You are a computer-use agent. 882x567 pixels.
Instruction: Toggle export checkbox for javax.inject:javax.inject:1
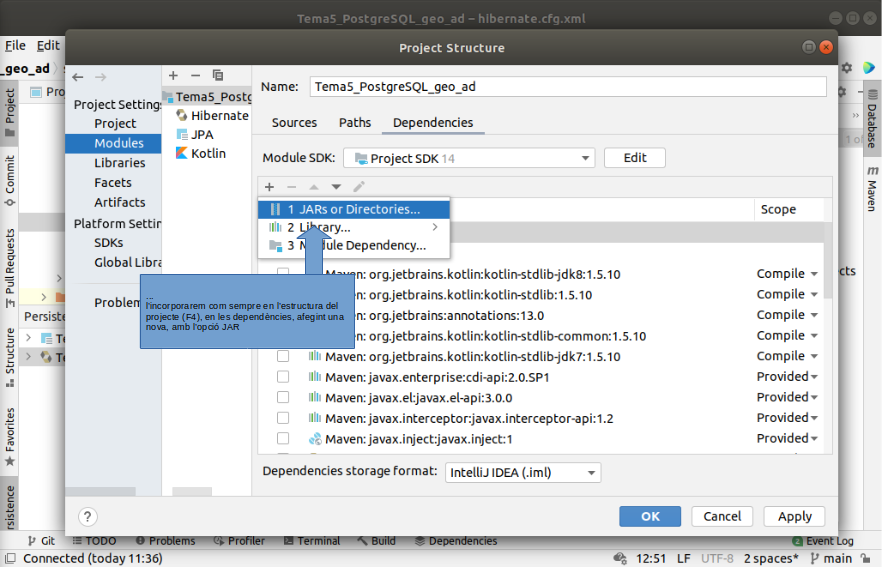[x=283, y=439]
